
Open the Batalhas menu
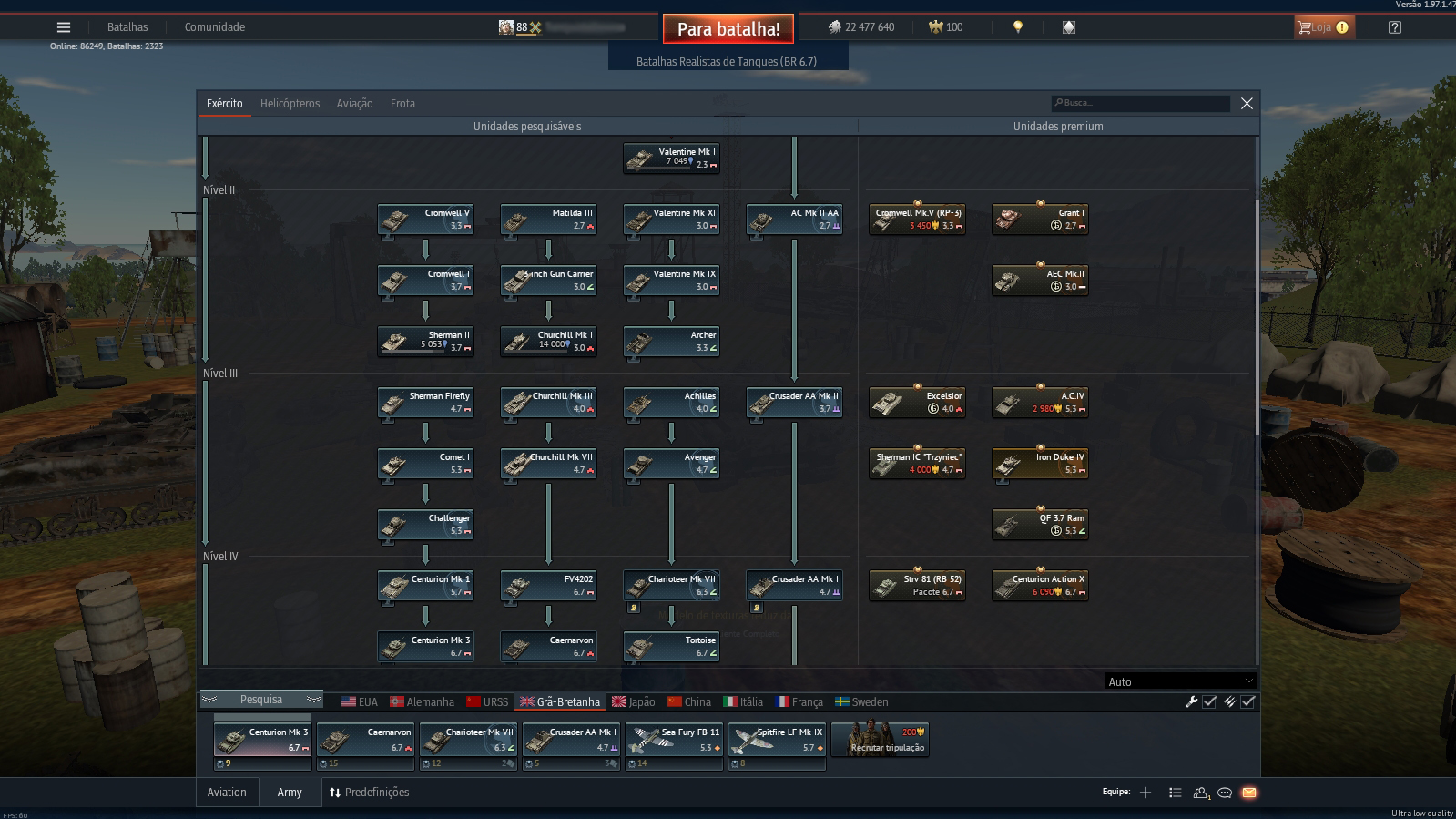(127, 27)
